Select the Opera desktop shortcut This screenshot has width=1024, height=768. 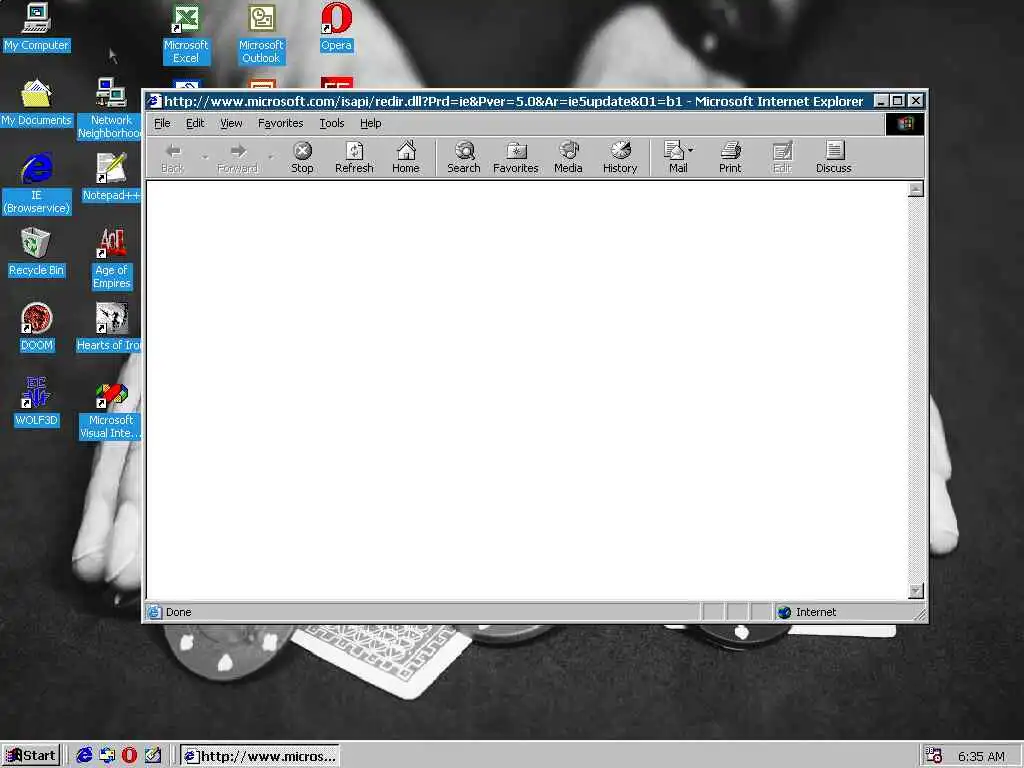tap(336, 27)
